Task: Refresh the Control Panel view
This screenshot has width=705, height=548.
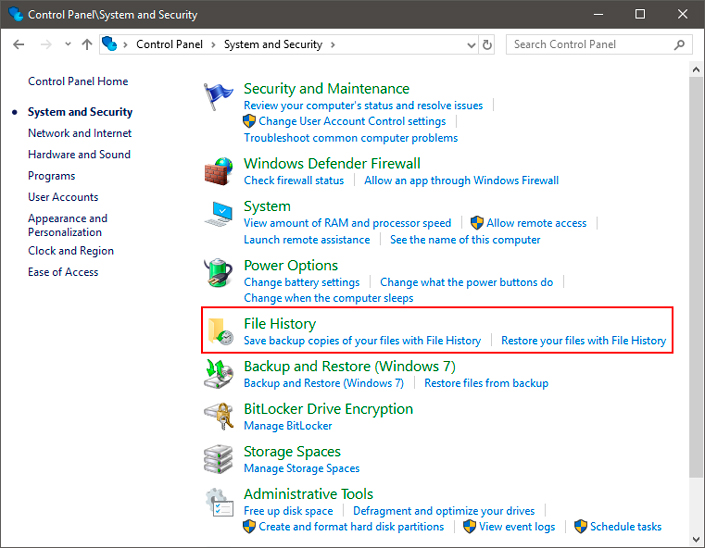Action: (x=487, y=45)
